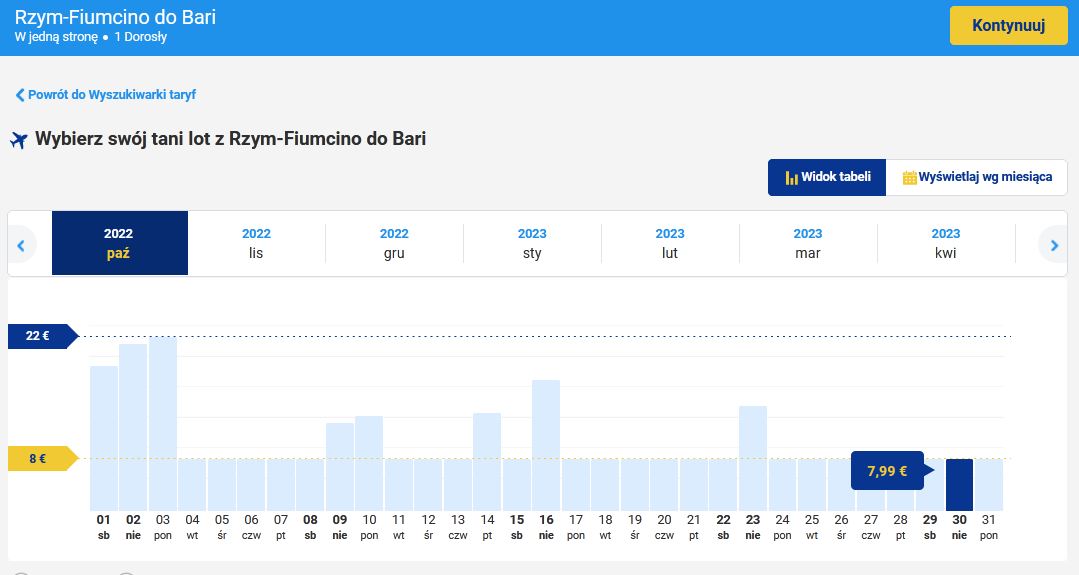Switch to Wyświetlaj wg miesiąca view
The height and width of the screenshot is (575, 1079).
click(x=977, y=178)
